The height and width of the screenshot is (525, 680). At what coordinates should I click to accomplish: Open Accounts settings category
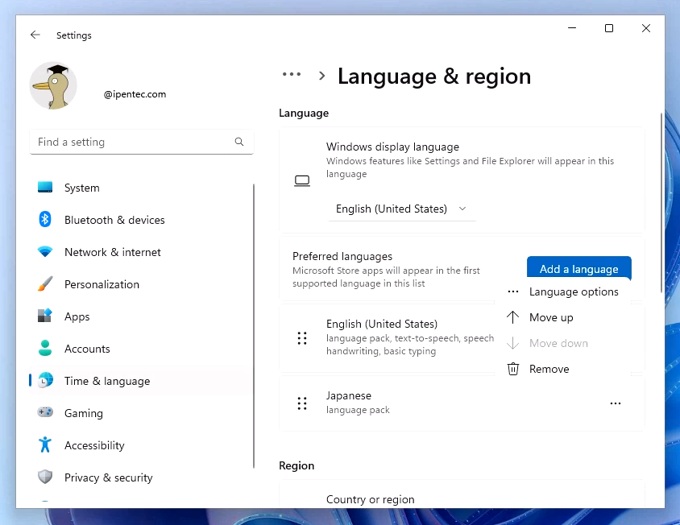tap(141, 349)
